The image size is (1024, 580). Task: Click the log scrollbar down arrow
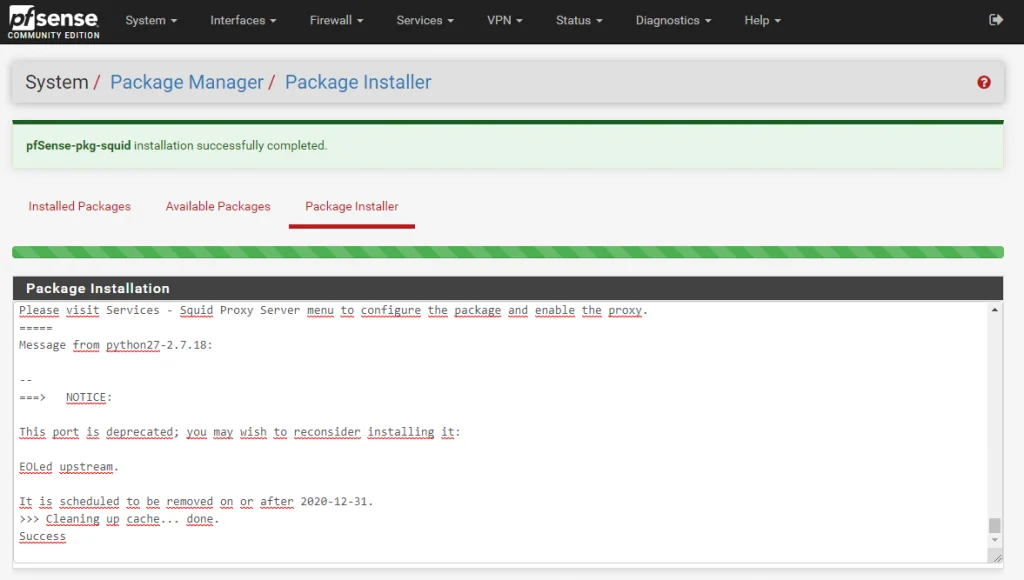click(995, 540)
